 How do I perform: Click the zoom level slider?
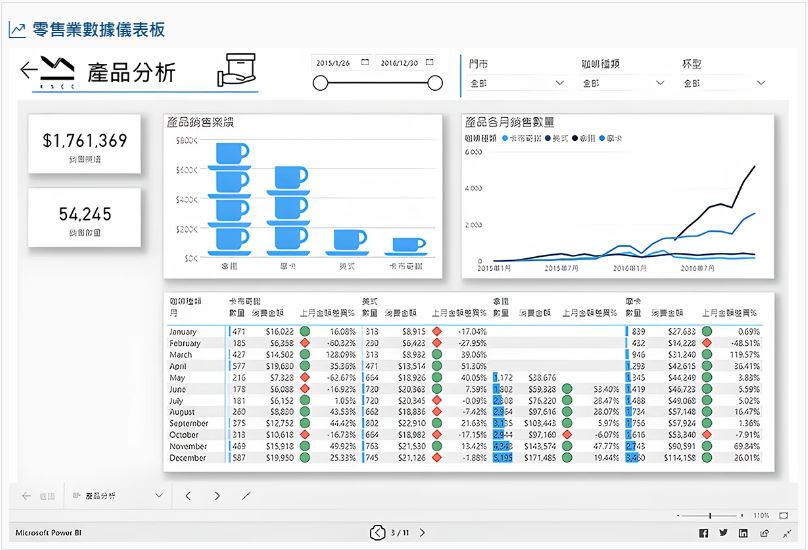(709, 515)
